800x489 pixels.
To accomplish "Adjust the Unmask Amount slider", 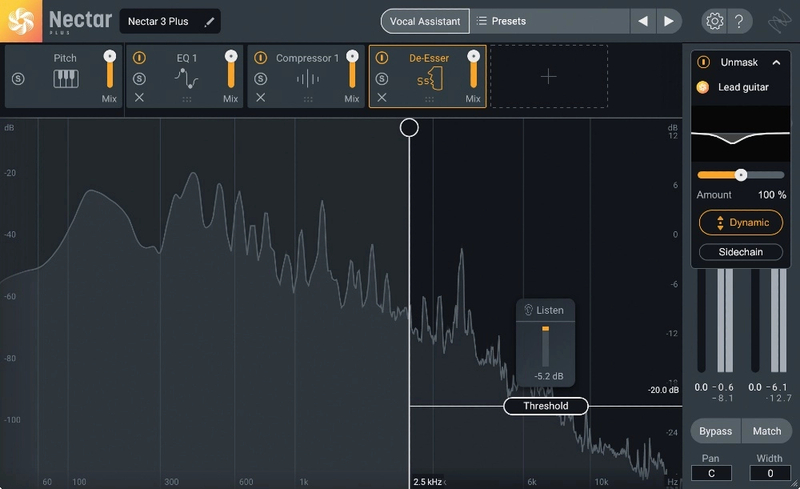I will (x=741, y=175).
